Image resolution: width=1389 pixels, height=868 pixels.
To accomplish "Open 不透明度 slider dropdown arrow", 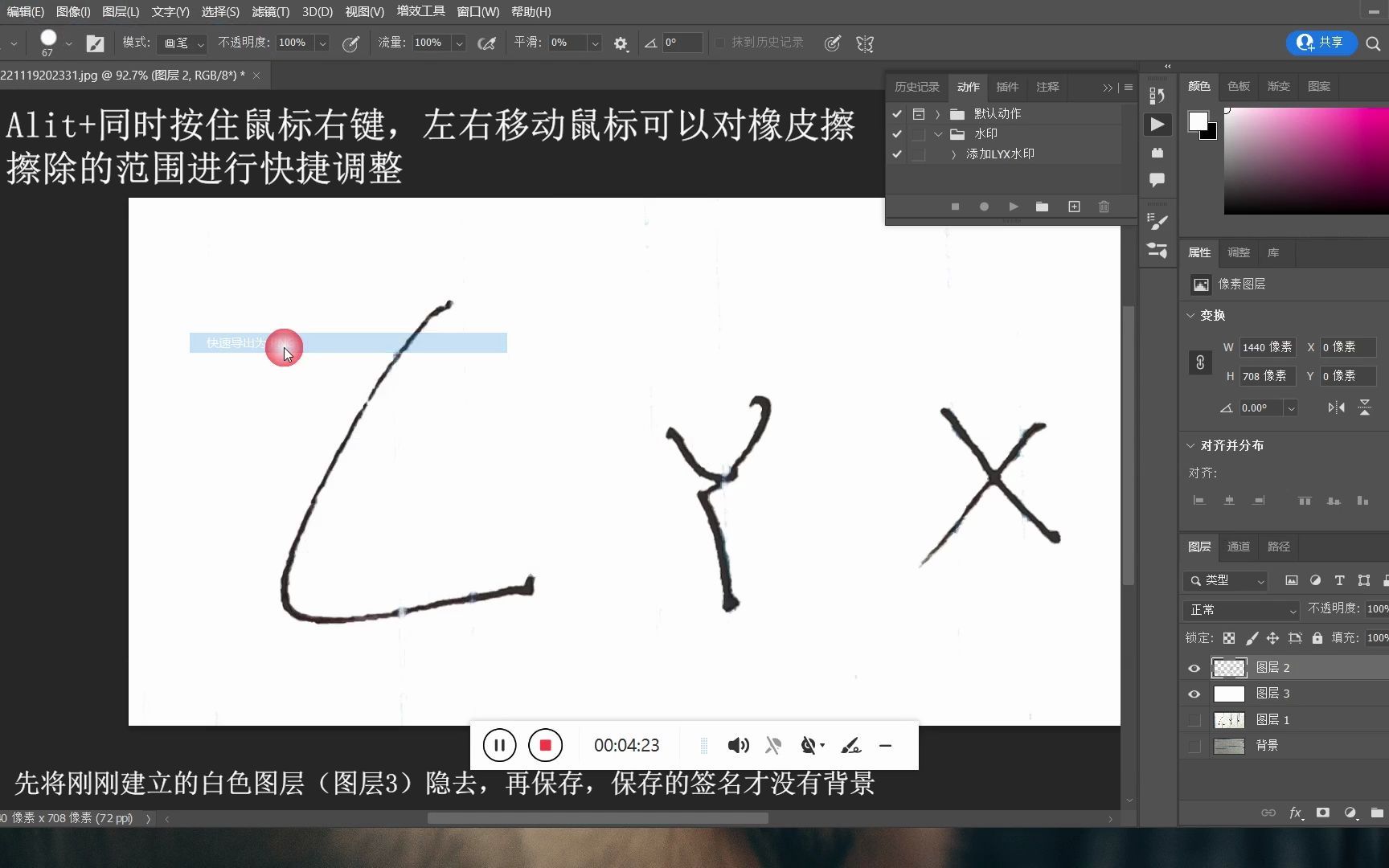I will click(x=322, y=43).
